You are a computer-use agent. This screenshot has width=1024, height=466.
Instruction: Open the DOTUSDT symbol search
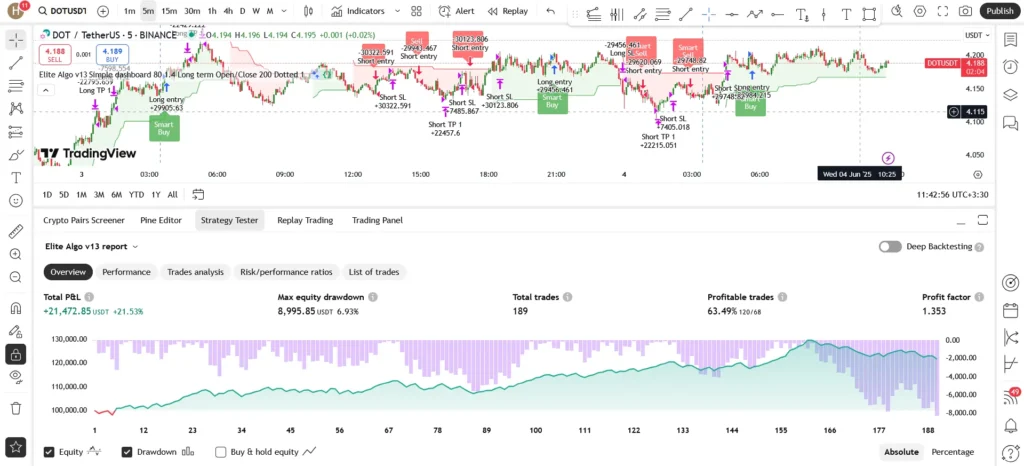click(61, 11)
